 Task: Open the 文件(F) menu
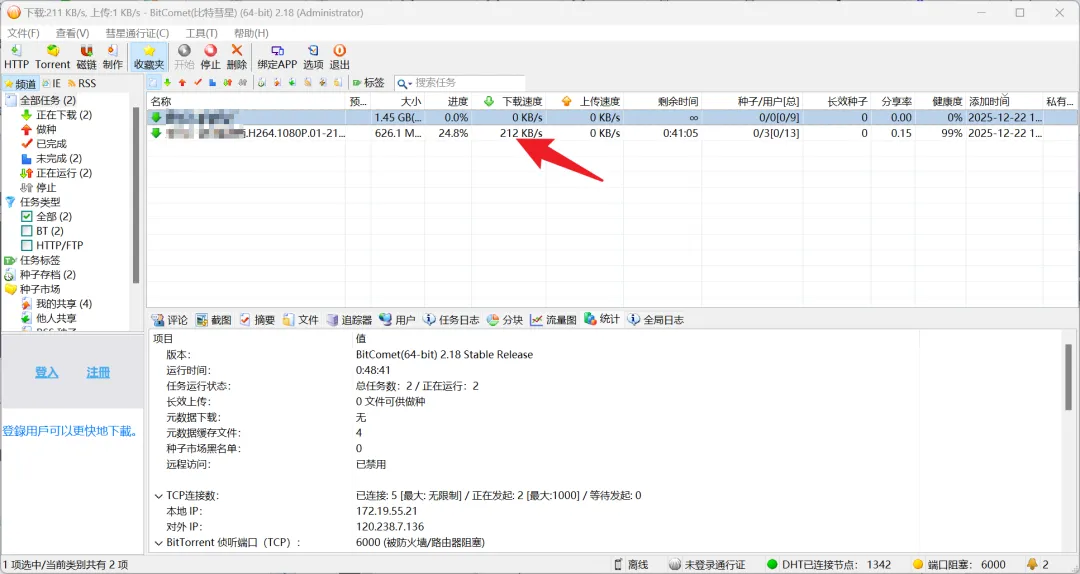[23, 33]
